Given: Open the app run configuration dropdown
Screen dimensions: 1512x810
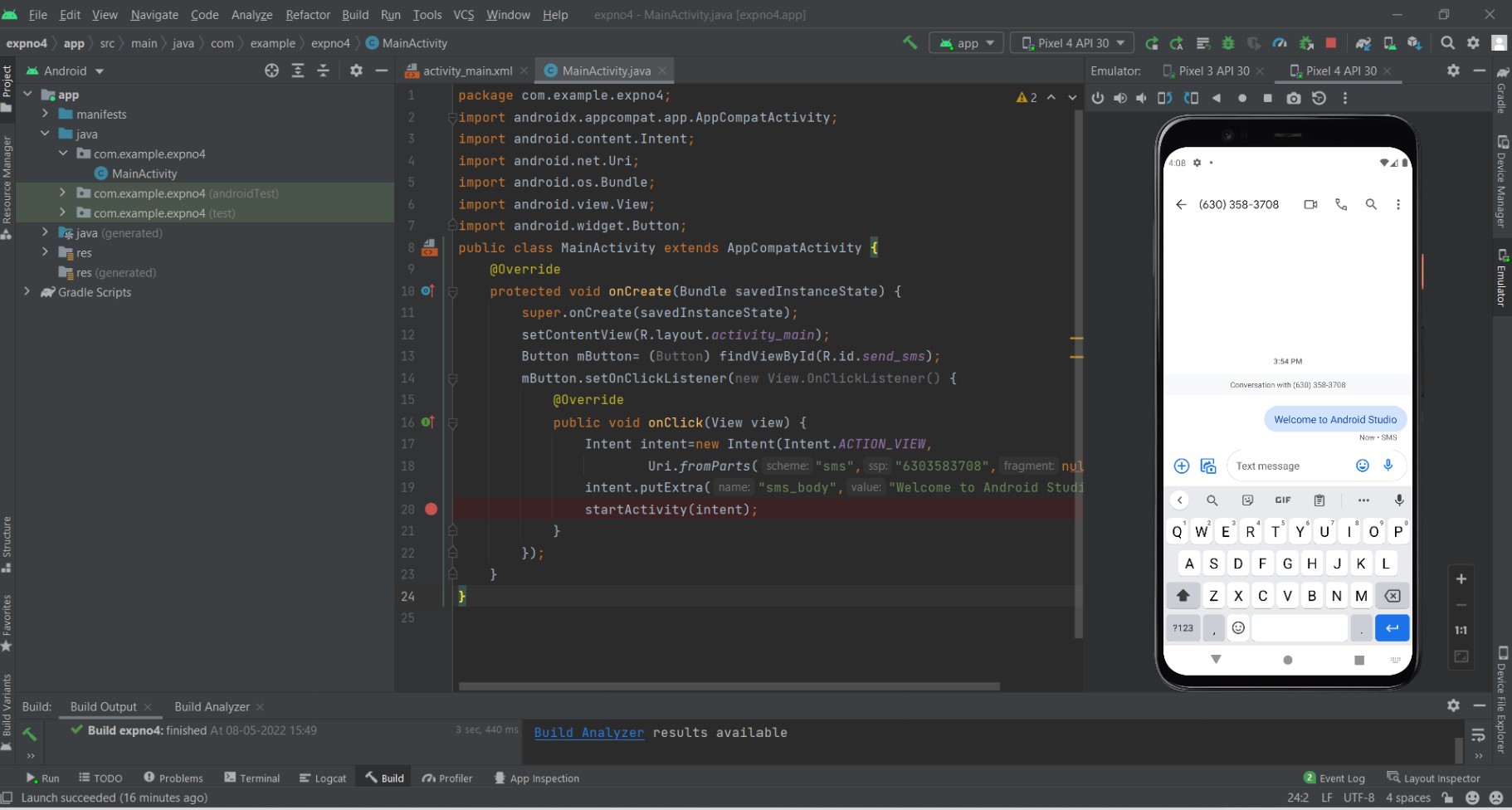Looking at the screenshot, I should coord(967,43).
